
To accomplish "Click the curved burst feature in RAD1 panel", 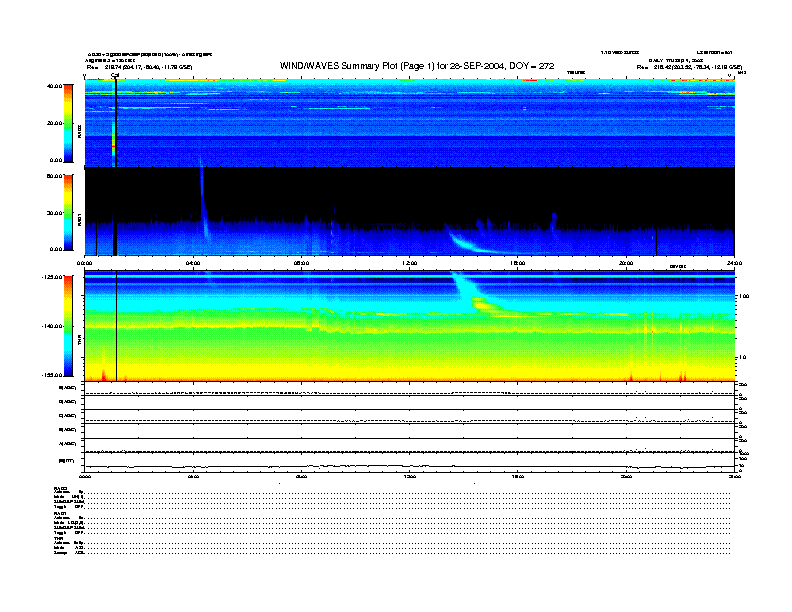I will (x=470, y=242).
